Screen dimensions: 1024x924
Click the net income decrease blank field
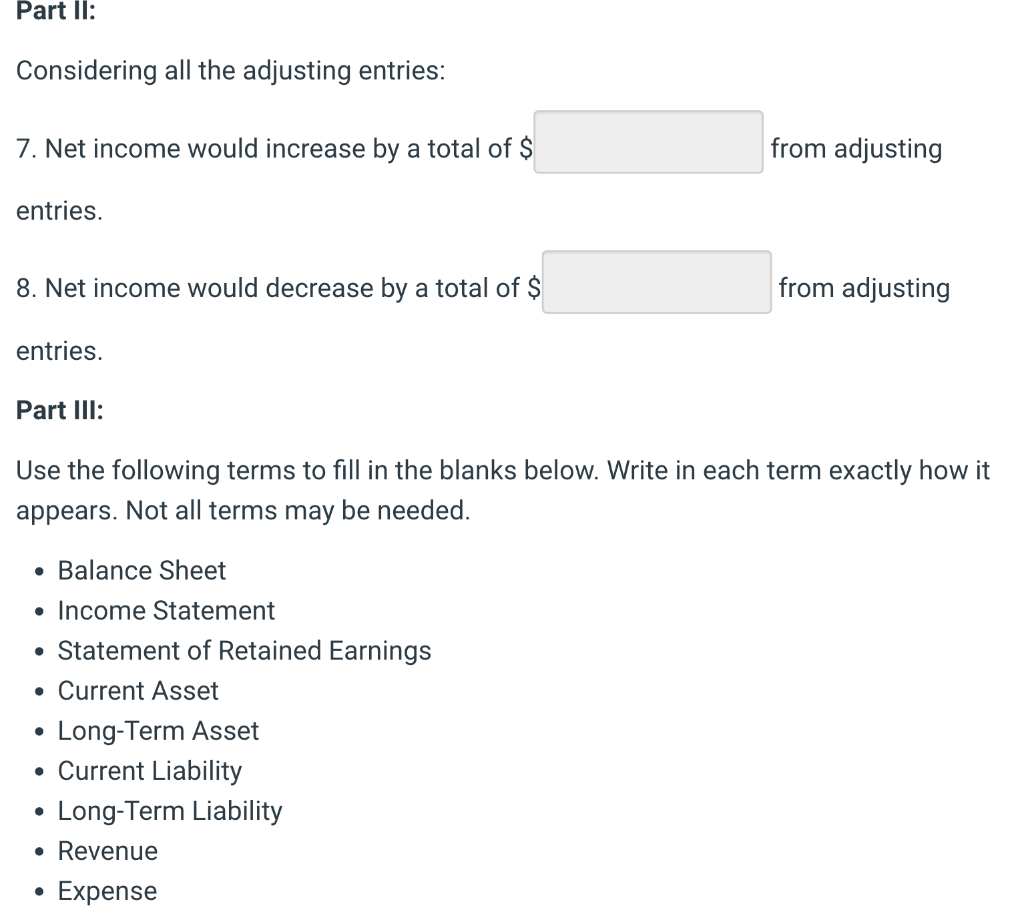tap(656, 283)
